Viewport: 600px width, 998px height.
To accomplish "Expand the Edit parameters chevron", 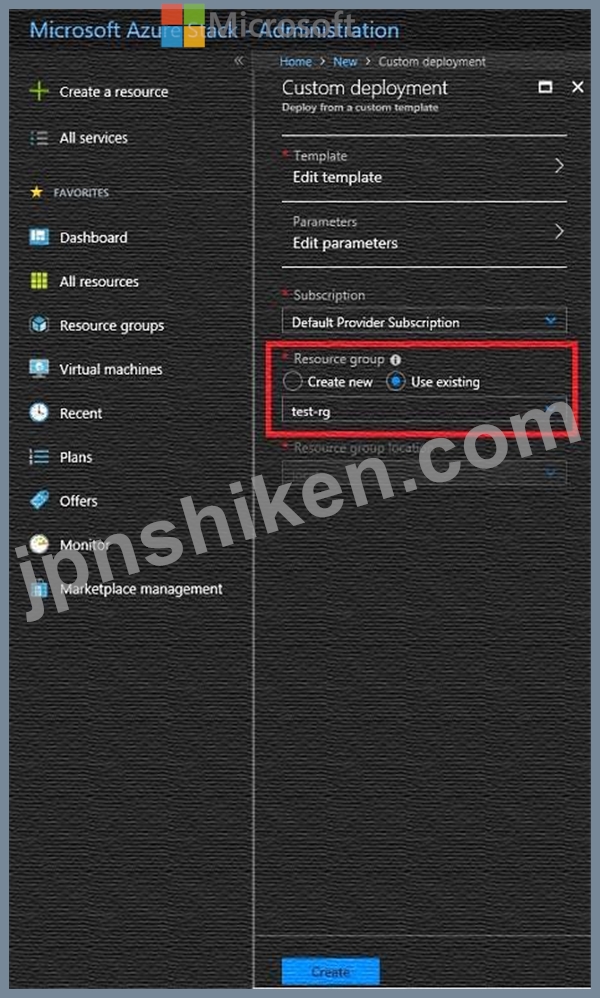I will [x=559, y=231].
